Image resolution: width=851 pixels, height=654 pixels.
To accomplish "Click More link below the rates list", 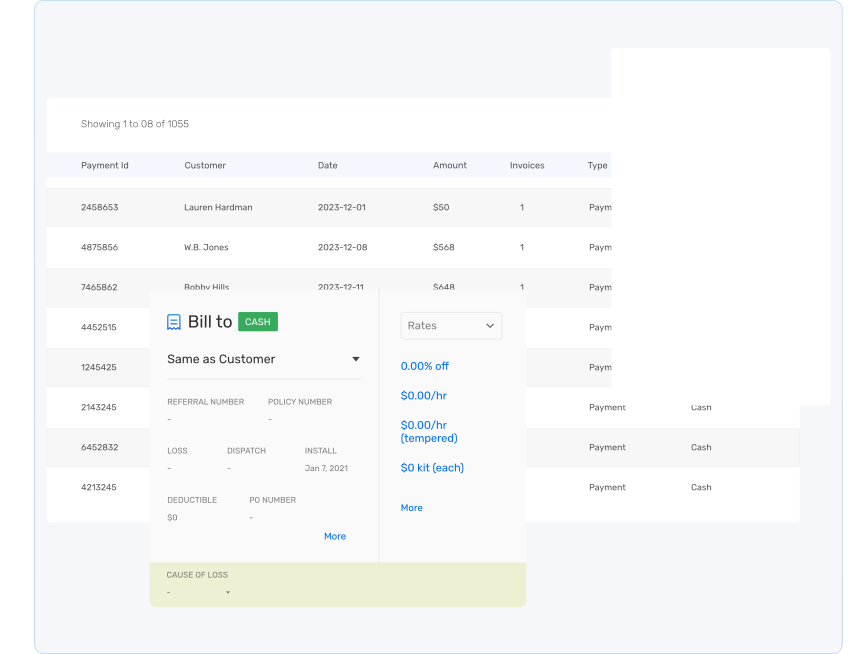I will click(411, 508).
